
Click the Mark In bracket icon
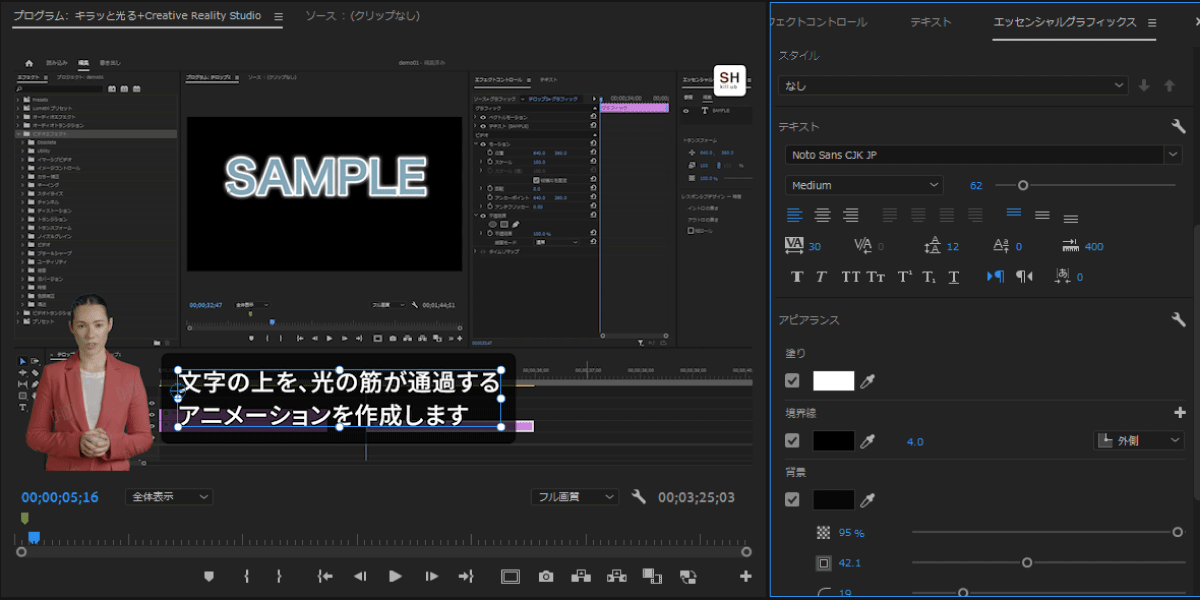coord(246,576)
